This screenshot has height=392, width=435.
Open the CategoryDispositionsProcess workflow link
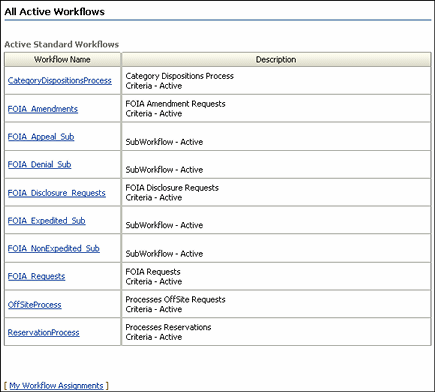[x=60, y=81]
